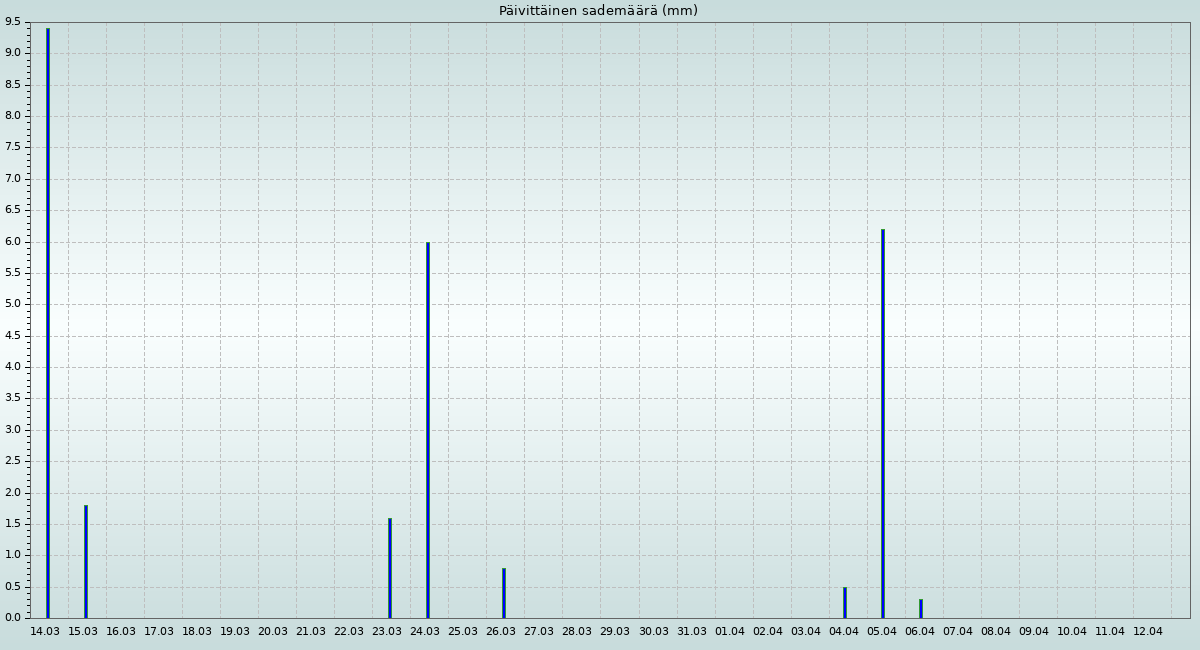The height and width of the screenshot is (650, 1200).
Task: Select the 04.04 rainfall bar
Action: click(x=845, y=602)
